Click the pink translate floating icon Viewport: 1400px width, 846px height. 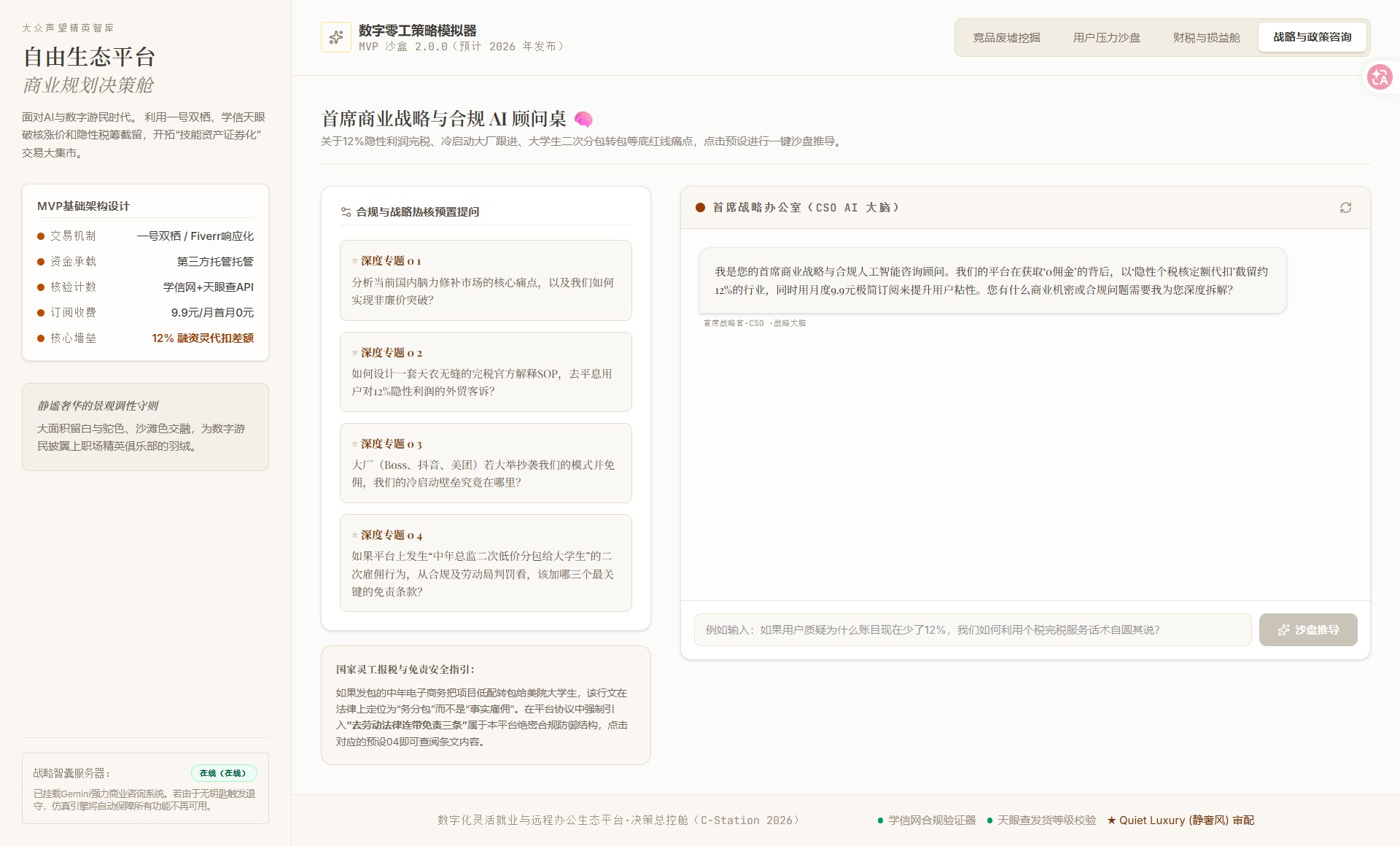coord(1380,77)
